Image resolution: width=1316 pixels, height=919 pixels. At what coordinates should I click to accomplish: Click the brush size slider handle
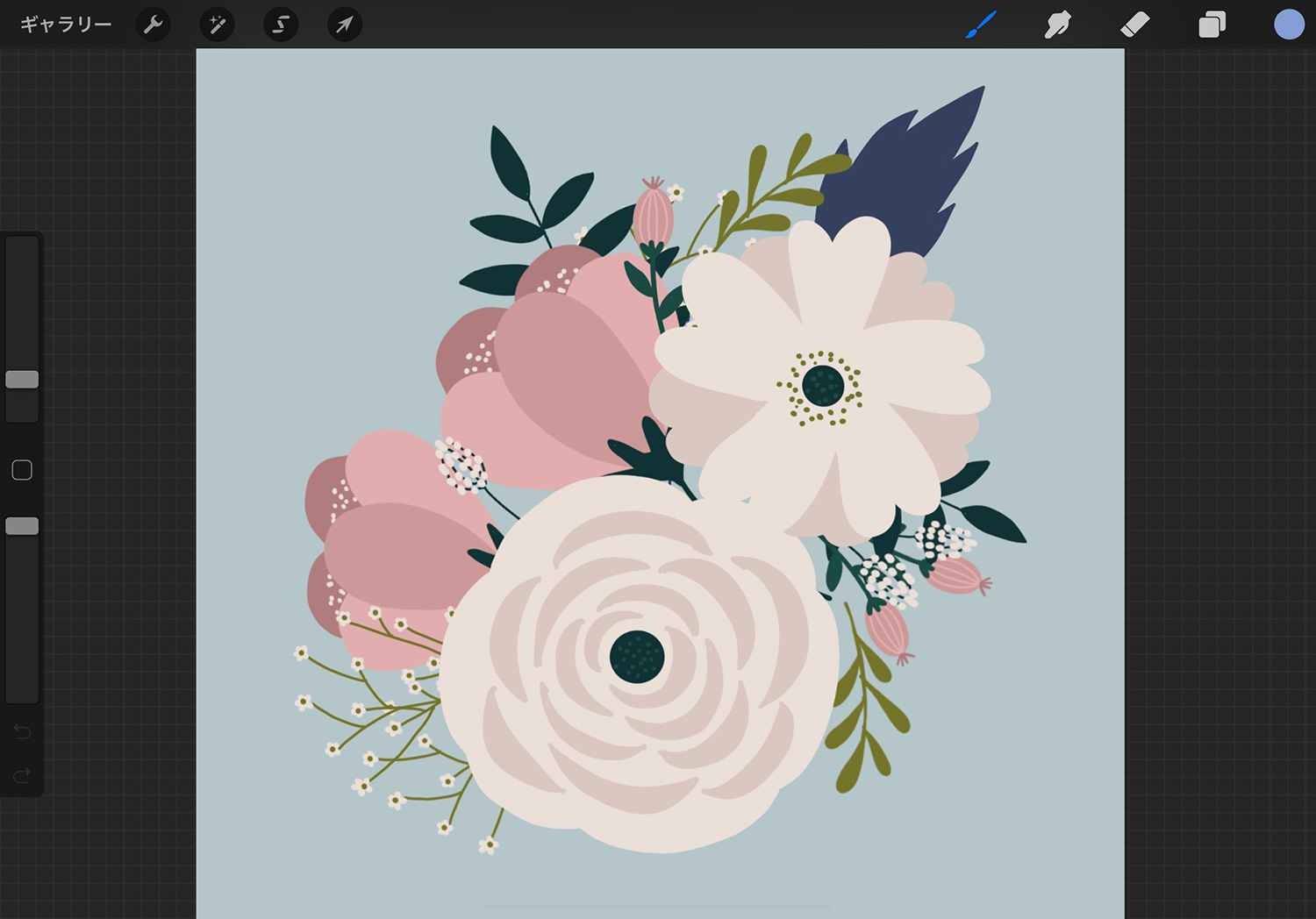tap(22, 380)
